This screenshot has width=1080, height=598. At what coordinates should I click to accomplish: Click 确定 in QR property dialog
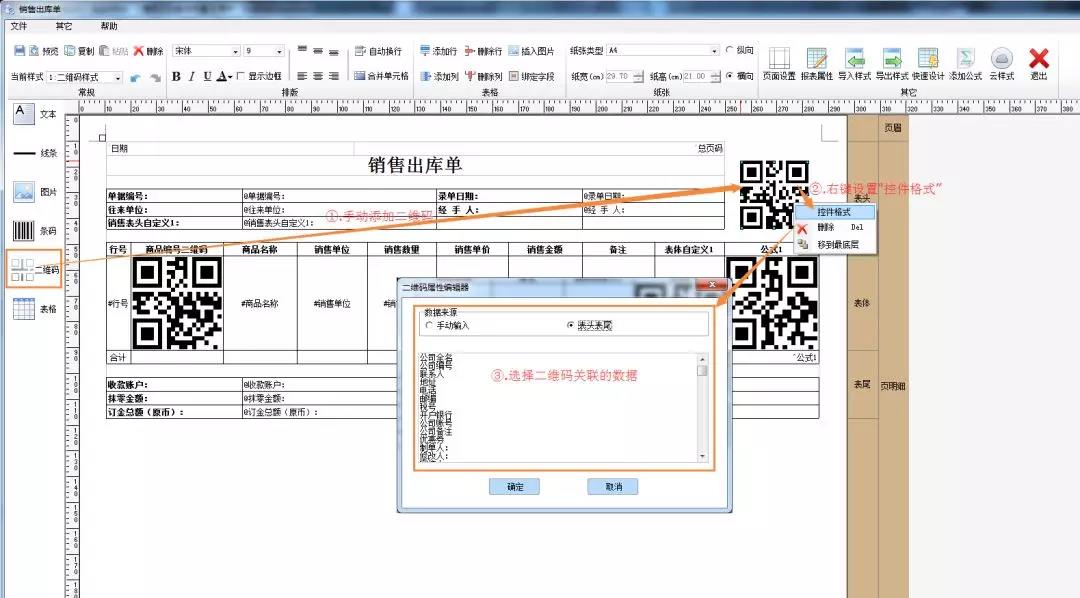click(x=515, y=486)
